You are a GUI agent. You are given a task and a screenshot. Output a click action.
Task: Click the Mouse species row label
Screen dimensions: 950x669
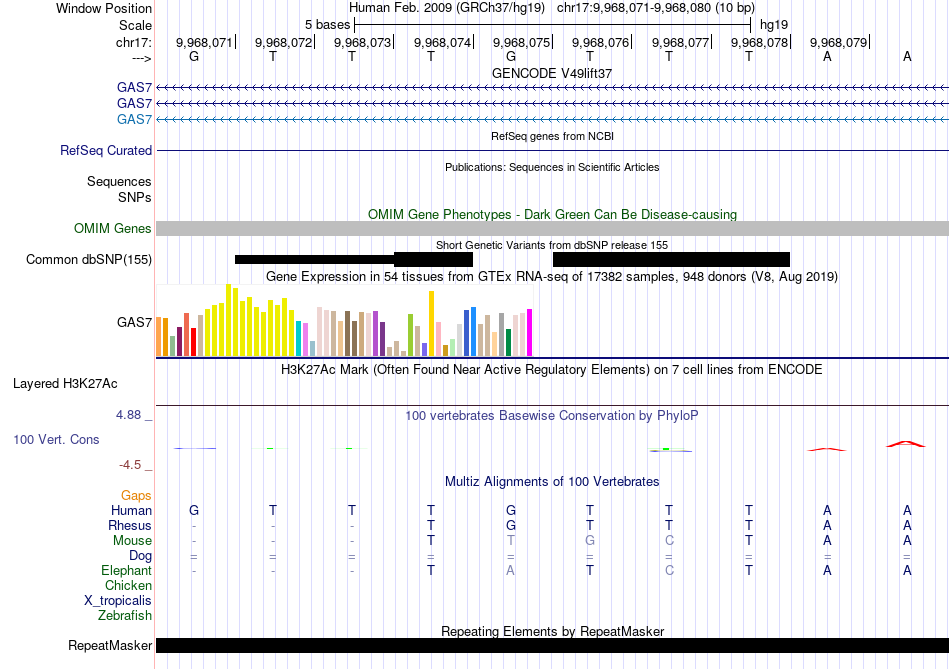132,541
